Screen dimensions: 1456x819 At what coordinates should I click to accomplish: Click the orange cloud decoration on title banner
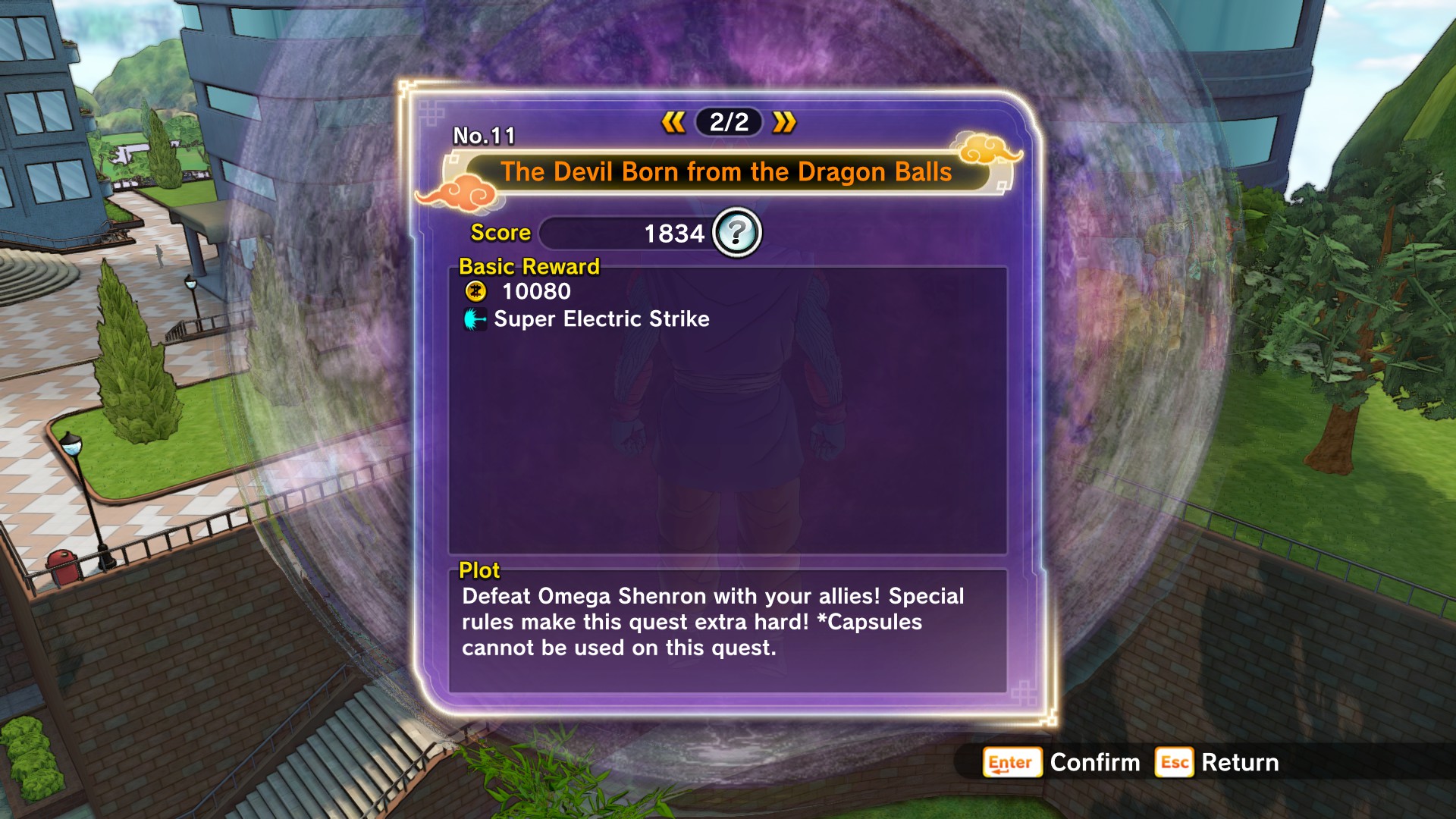point(460,192)
